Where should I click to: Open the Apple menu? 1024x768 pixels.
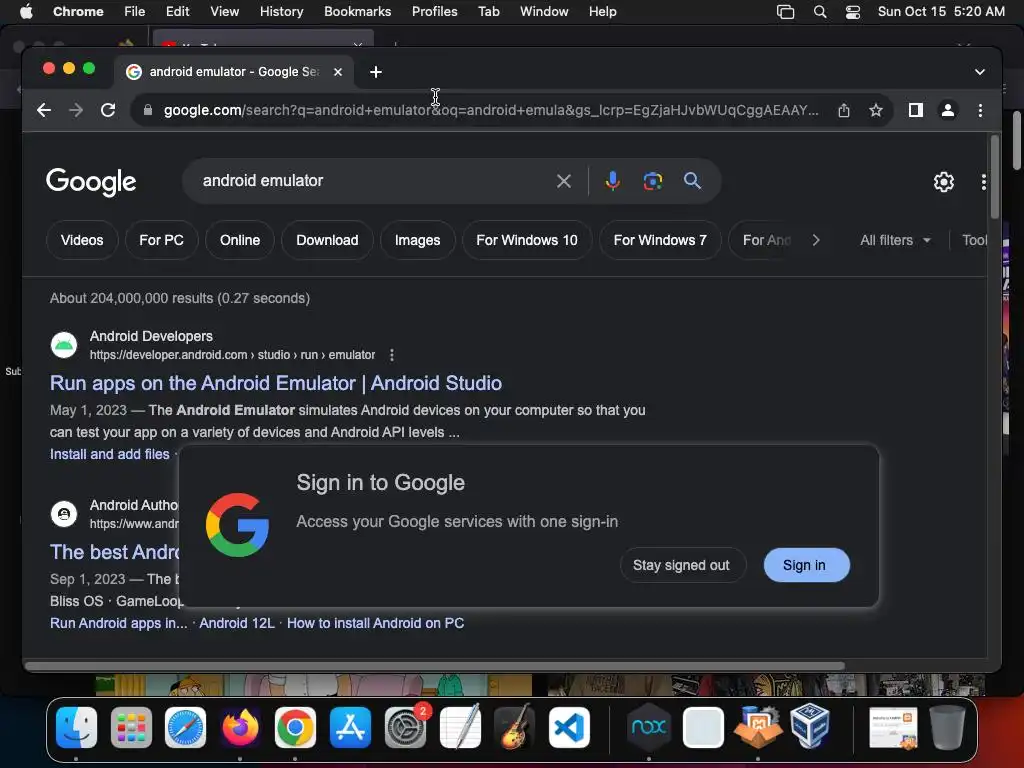26,12
